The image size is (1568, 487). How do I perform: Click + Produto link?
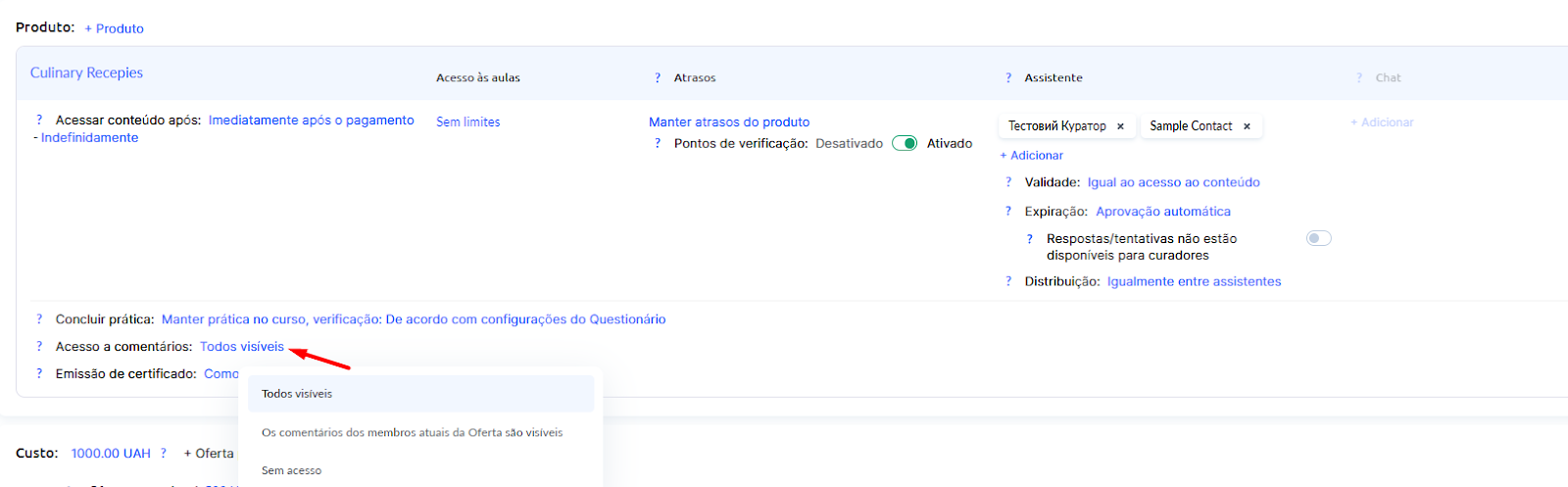pyautogui.click(x=115, y=28)
